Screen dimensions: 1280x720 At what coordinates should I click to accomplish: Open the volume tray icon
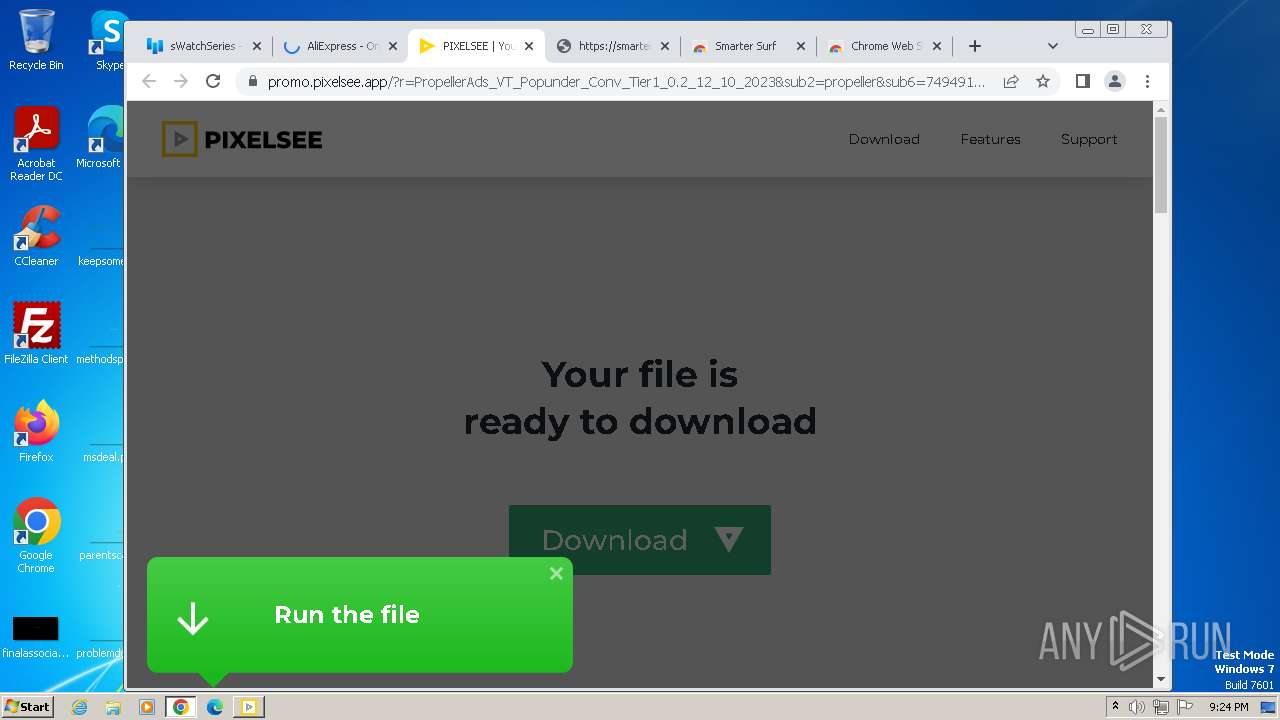[x=1137, y=707]
